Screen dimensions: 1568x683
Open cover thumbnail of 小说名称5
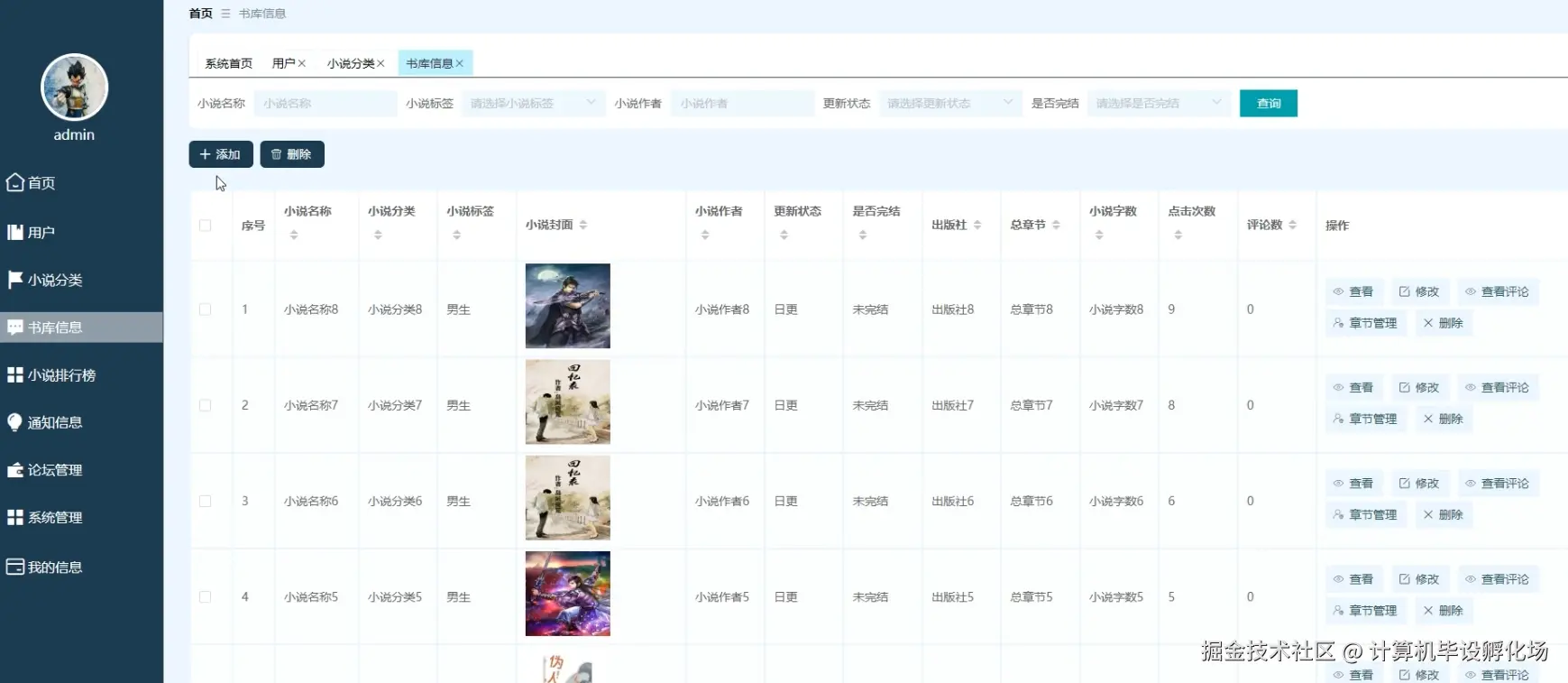(568, 594)
